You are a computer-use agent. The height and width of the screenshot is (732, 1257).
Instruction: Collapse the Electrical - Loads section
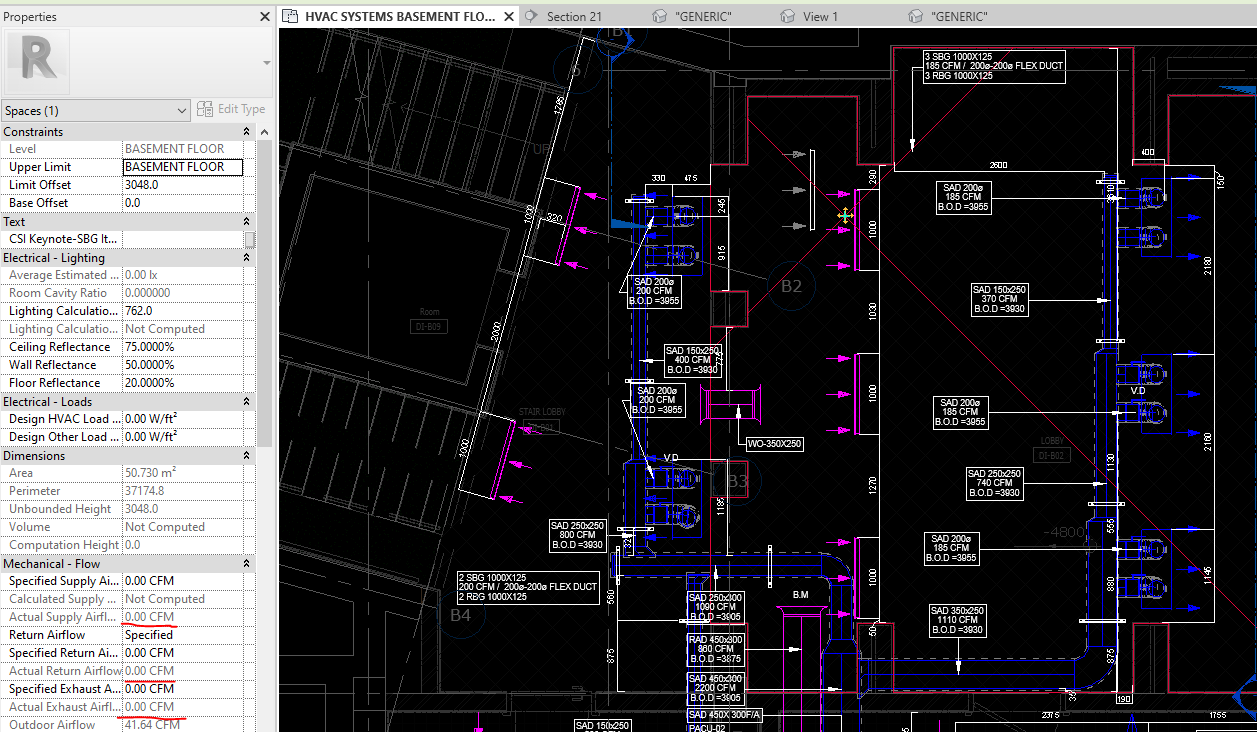[247, 400]
